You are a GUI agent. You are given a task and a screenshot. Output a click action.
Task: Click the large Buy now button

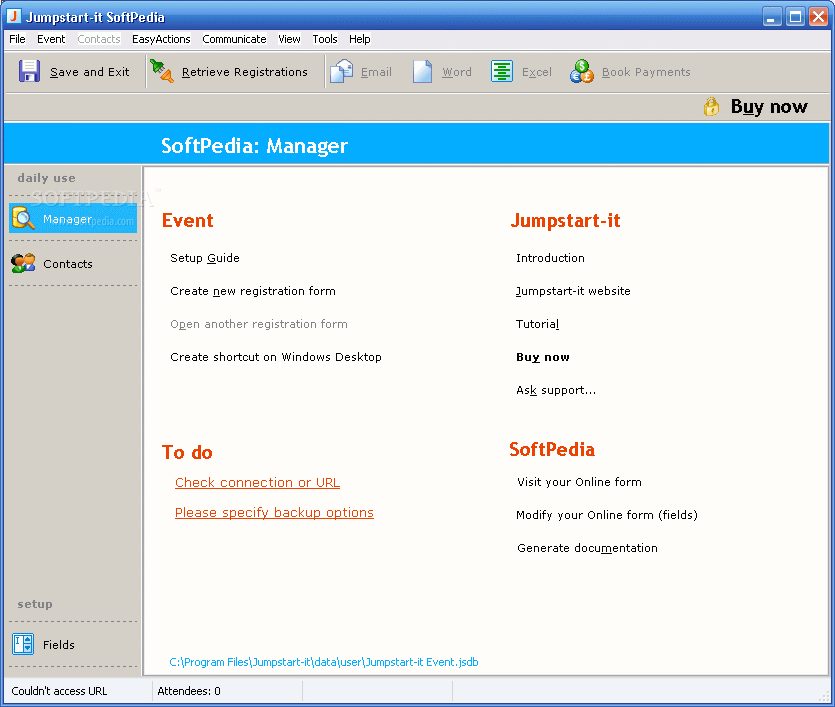click(769, 106)
